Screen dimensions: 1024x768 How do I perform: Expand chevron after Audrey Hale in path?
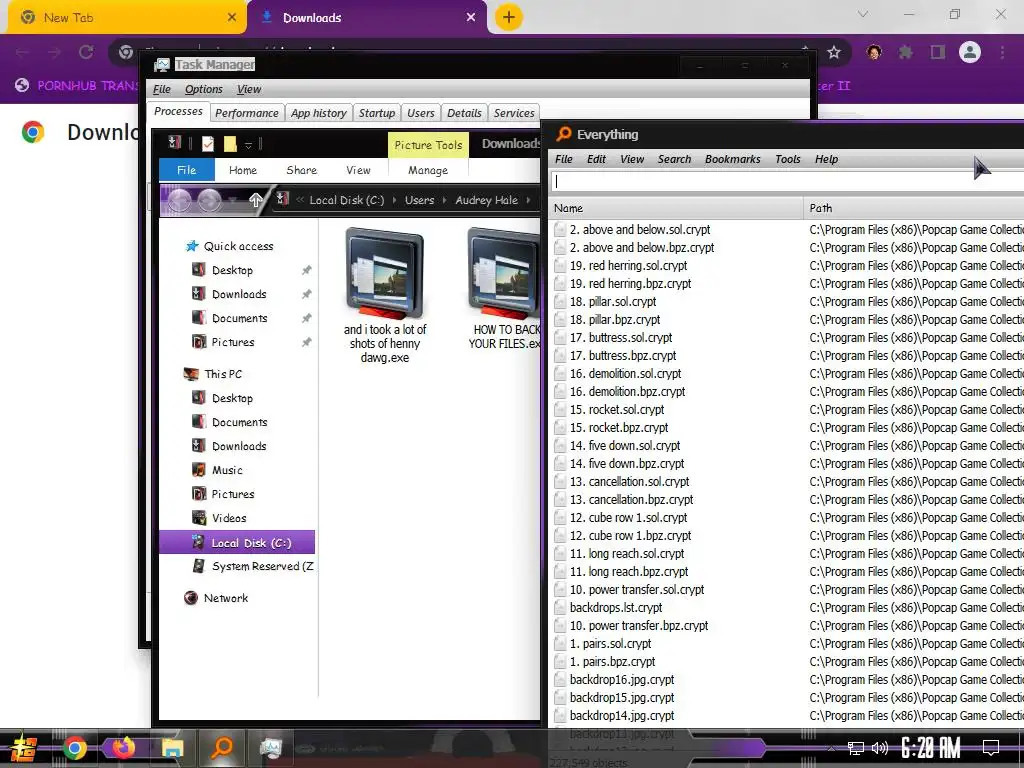pyautogui.click(x=528, y=200)
